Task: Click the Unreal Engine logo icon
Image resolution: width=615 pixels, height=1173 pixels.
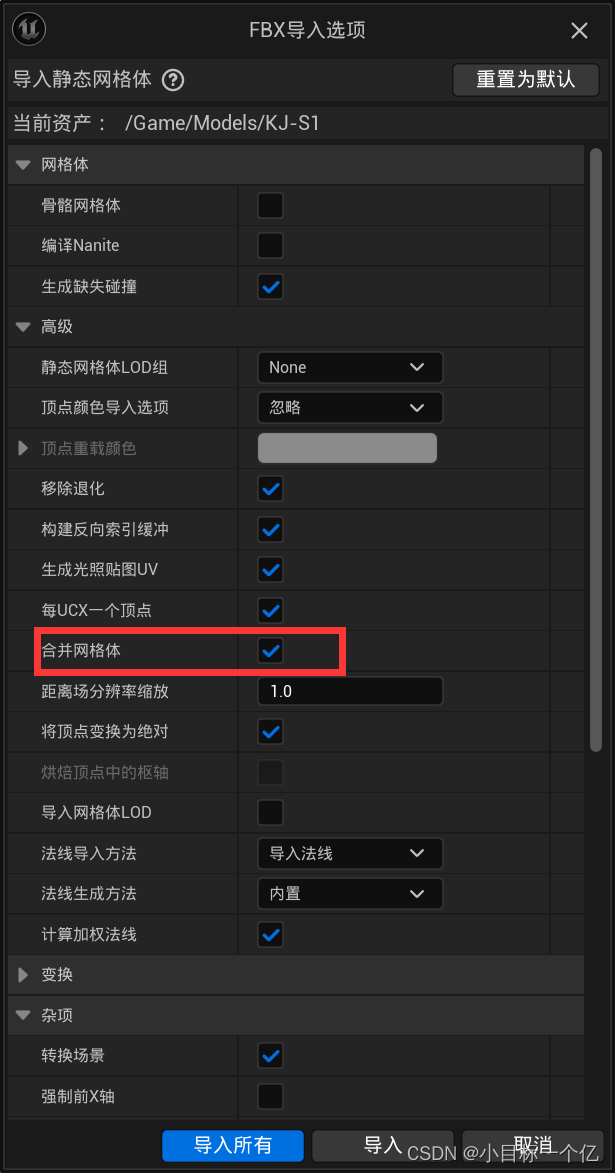Action: (x=29, y=29)
